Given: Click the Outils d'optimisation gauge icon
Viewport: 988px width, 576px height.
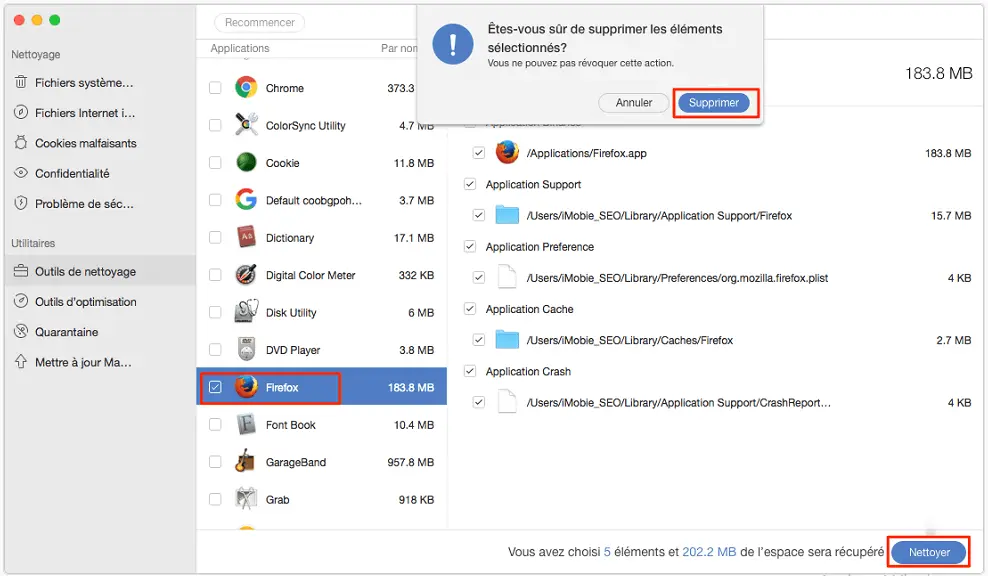Looking at the screenshot, I should coord(21,301).
